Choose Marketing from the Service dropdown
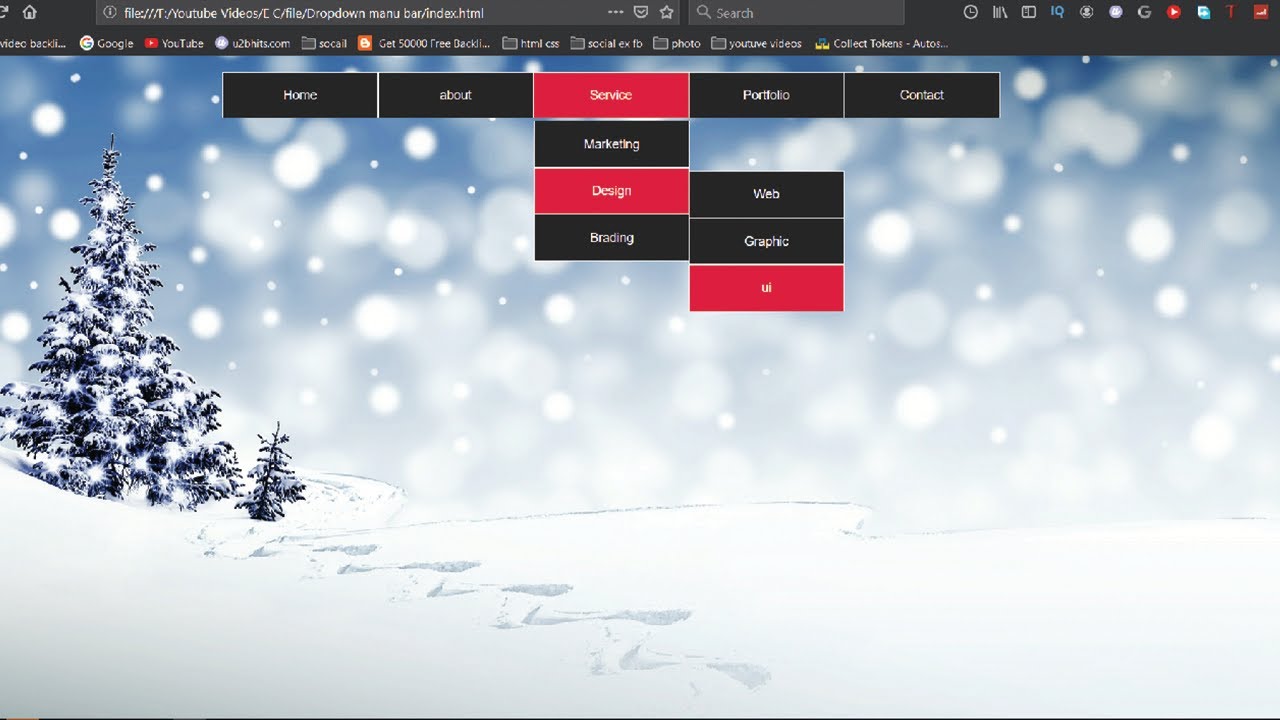 tap(611, 144)
